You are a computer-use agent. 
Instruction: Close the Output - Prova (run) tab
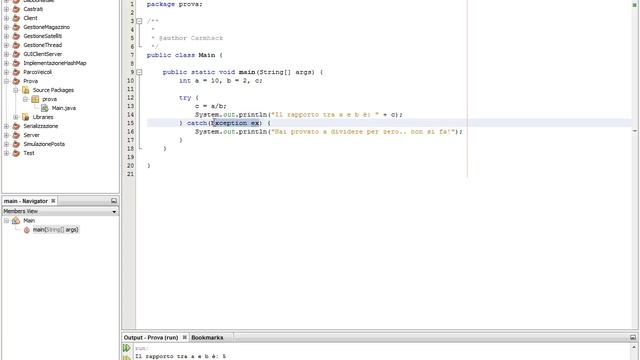click(184, 338)
